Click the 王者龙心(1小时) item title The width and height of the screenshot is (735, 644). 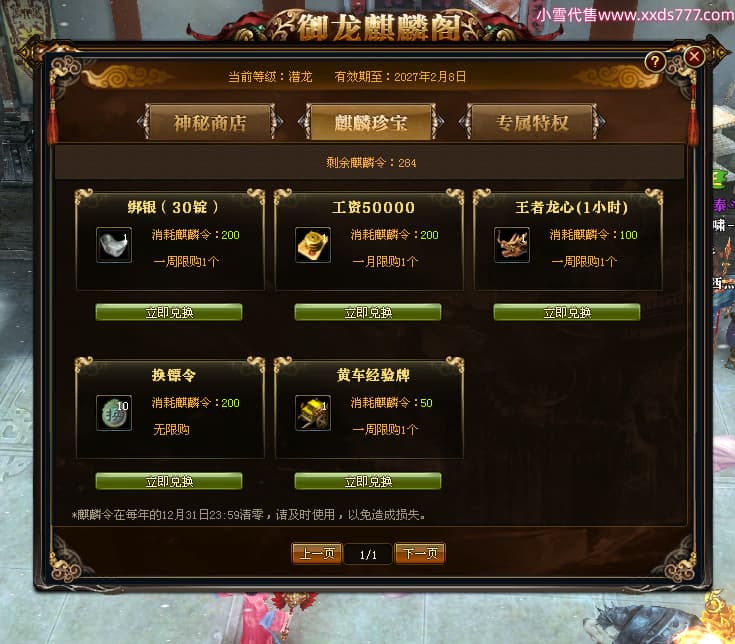point(571,207)
